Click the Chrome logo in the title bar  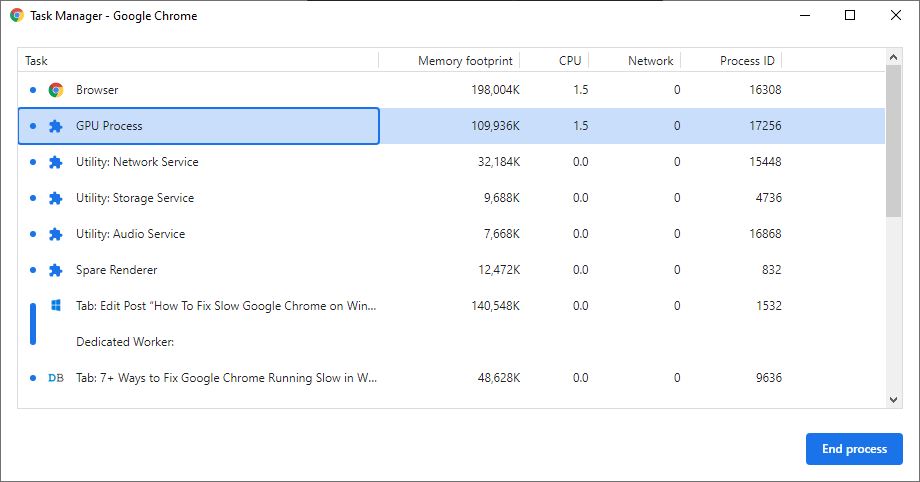pyautogui.click(x=16, y=16)
